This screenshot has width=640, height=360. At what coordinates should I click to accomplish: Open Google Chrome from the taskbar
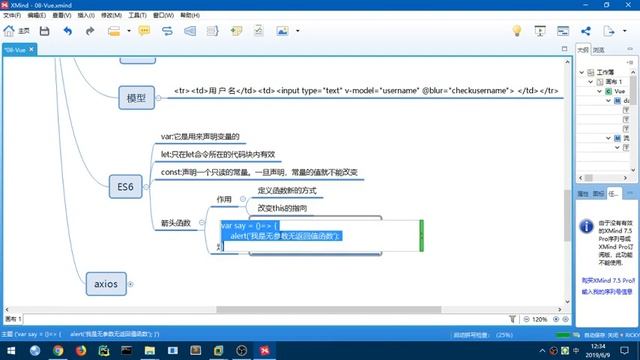[58, 351]
